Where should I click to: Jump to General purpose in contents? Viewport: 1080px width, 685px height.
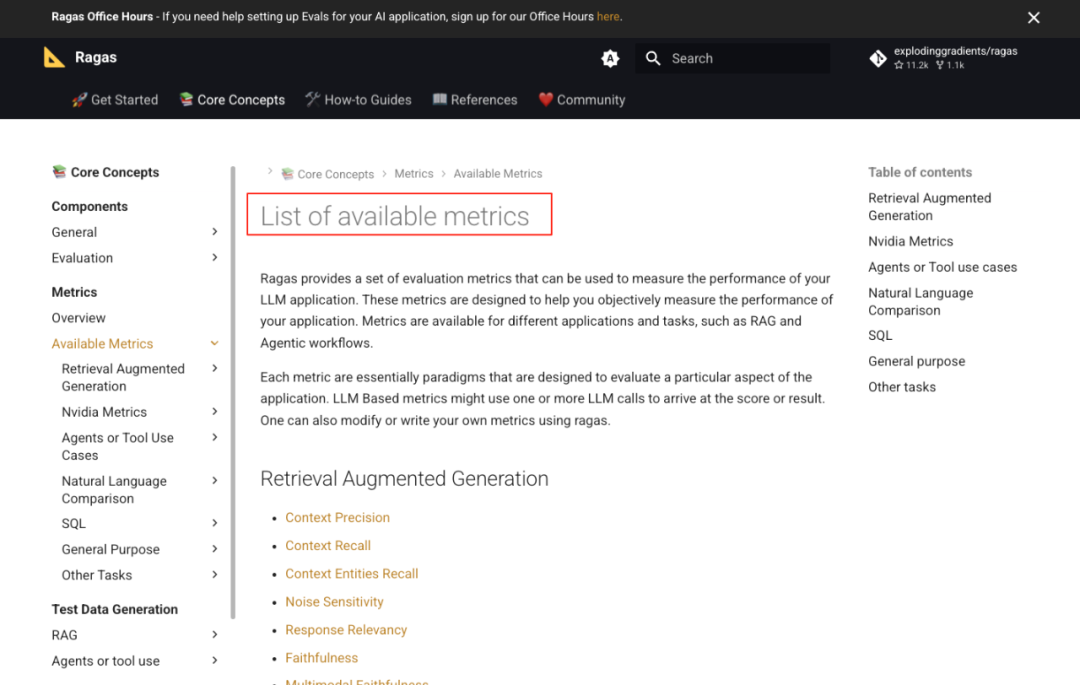coord(916,361)
